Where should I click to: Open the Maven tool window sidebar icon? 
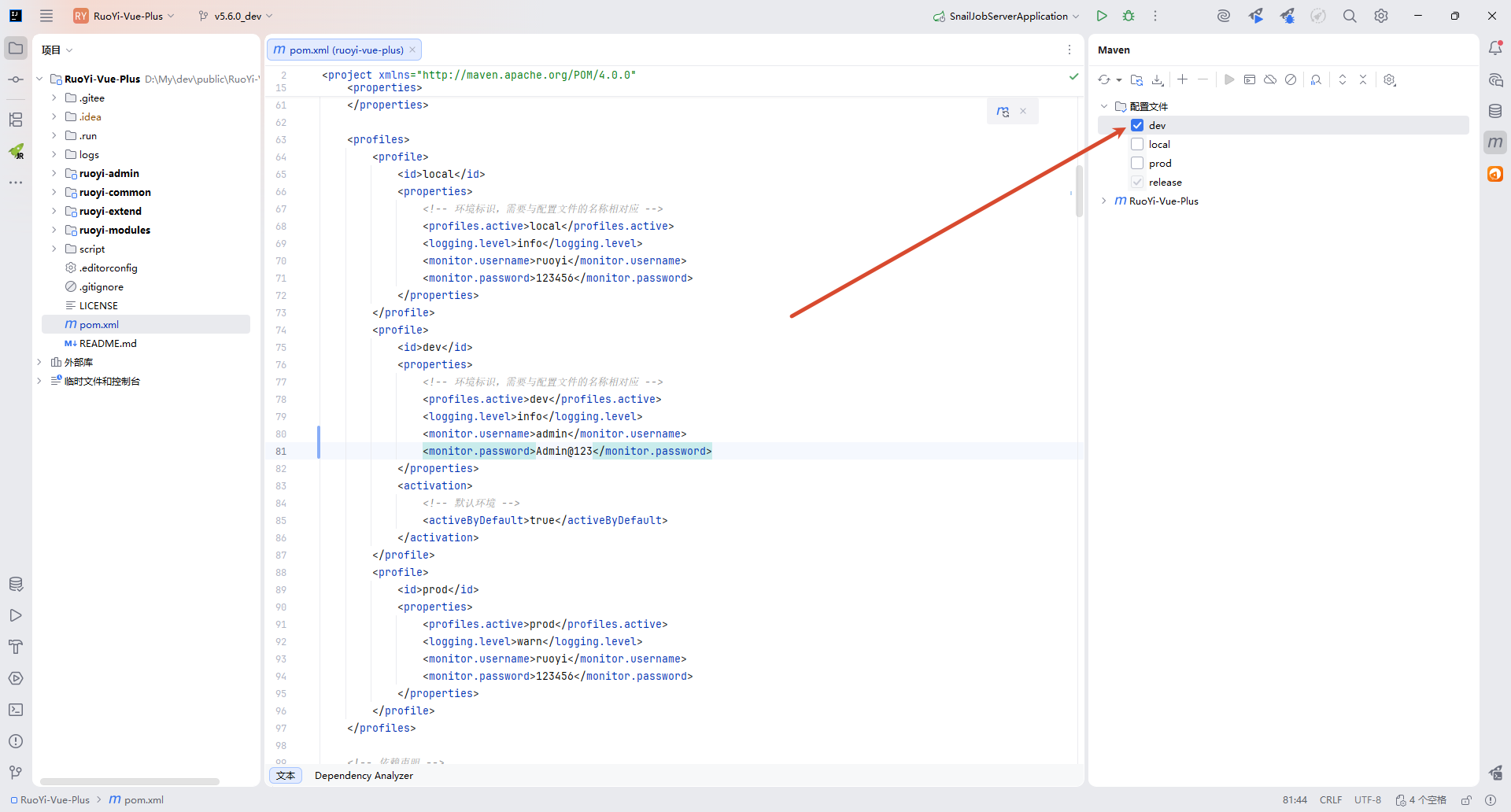coord(1495,142)
